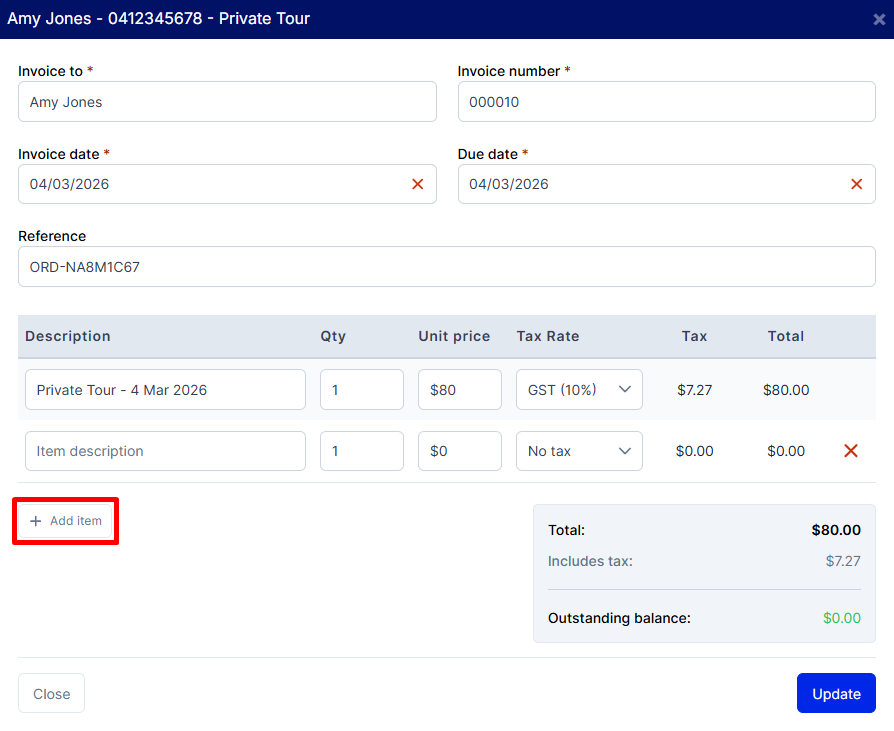
Task: Select the Due date field
Action: 650,184
